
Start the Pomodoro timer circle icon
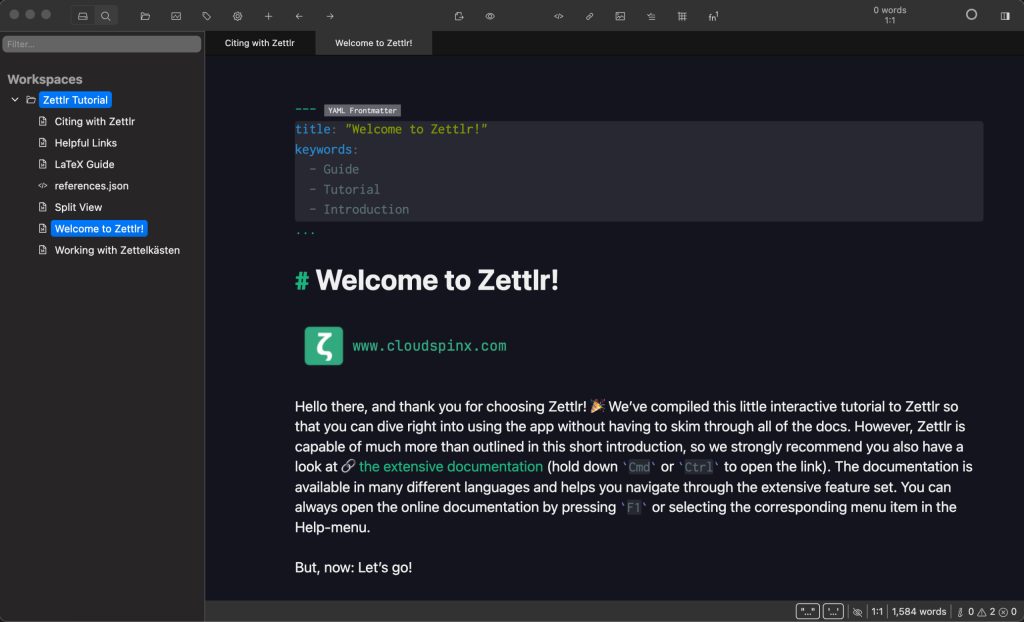pos(969,15)
